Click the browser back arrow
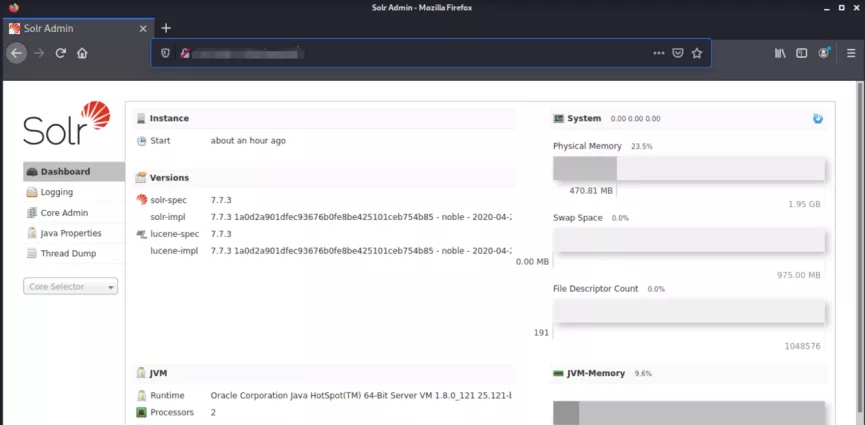 [x=16, y=53]
